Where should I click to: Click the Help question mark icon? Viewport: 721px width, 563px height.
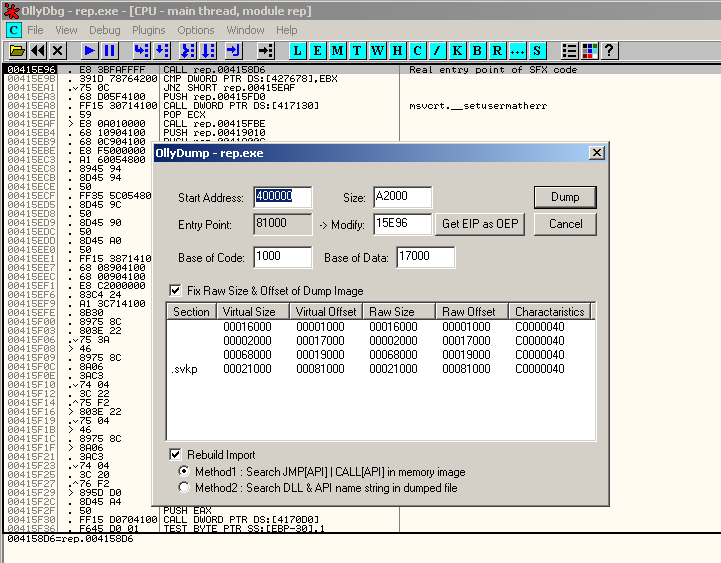click(x=609, y=50)
